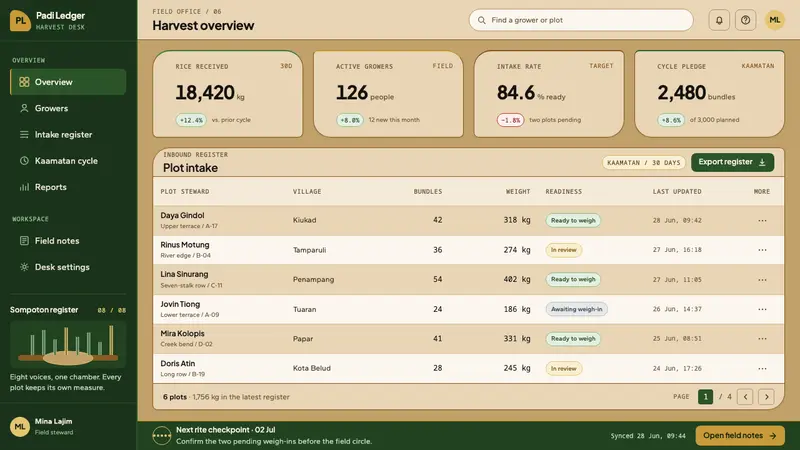The image size is (800, 450).
Task: Open more options for Lina Sinurang
Action: pyautogui.click(x=762, y=280)
